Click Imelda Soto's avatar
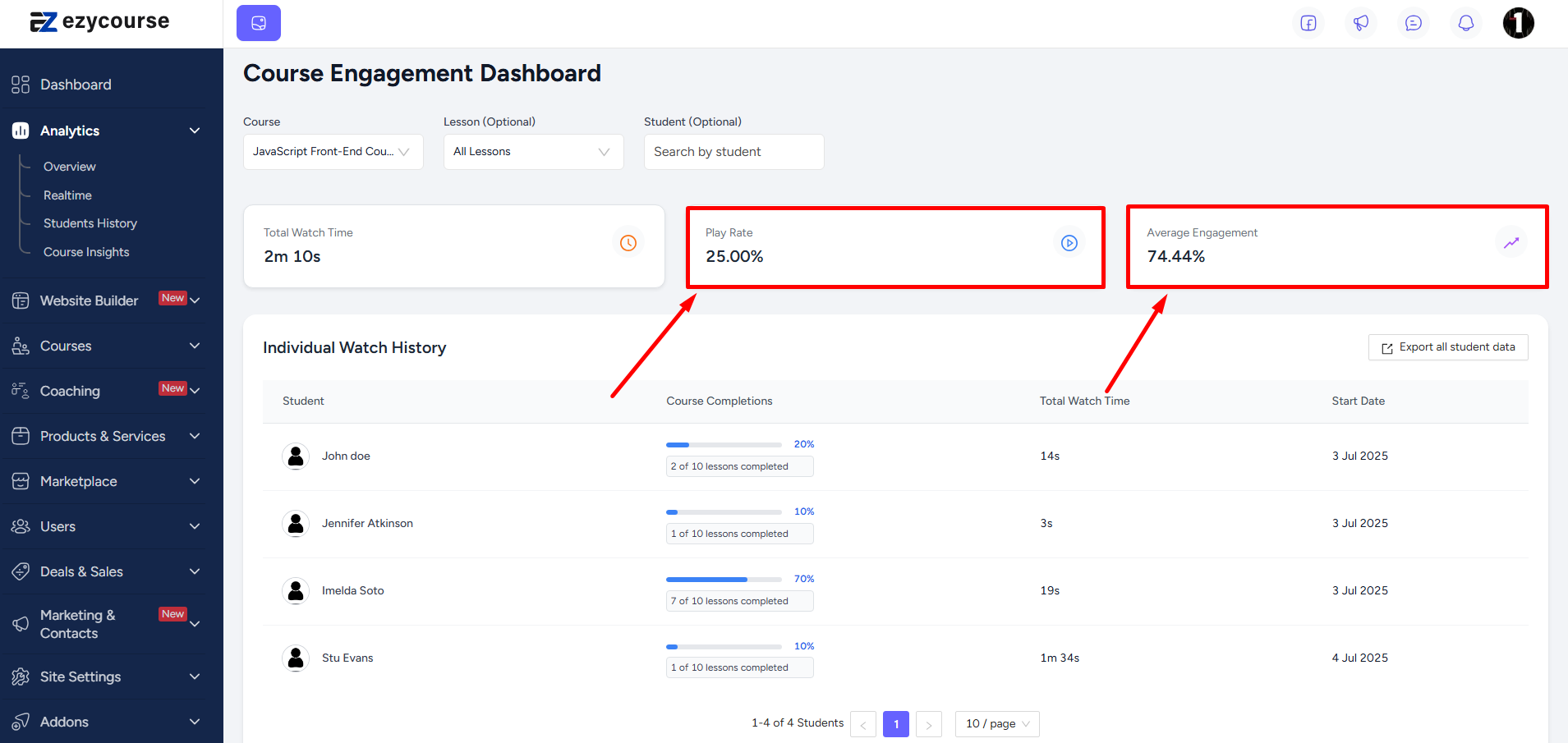The height and width of the screenshot is (743, 1568). pyautogui.click(x=296, y=590)
